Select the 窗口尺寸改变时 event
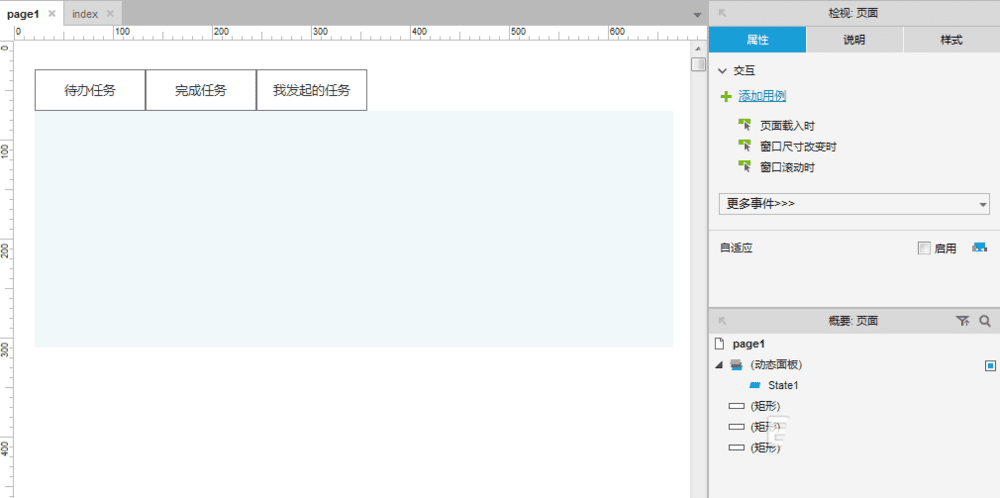This screenshot has width=1000, height=498. point(798,147)
